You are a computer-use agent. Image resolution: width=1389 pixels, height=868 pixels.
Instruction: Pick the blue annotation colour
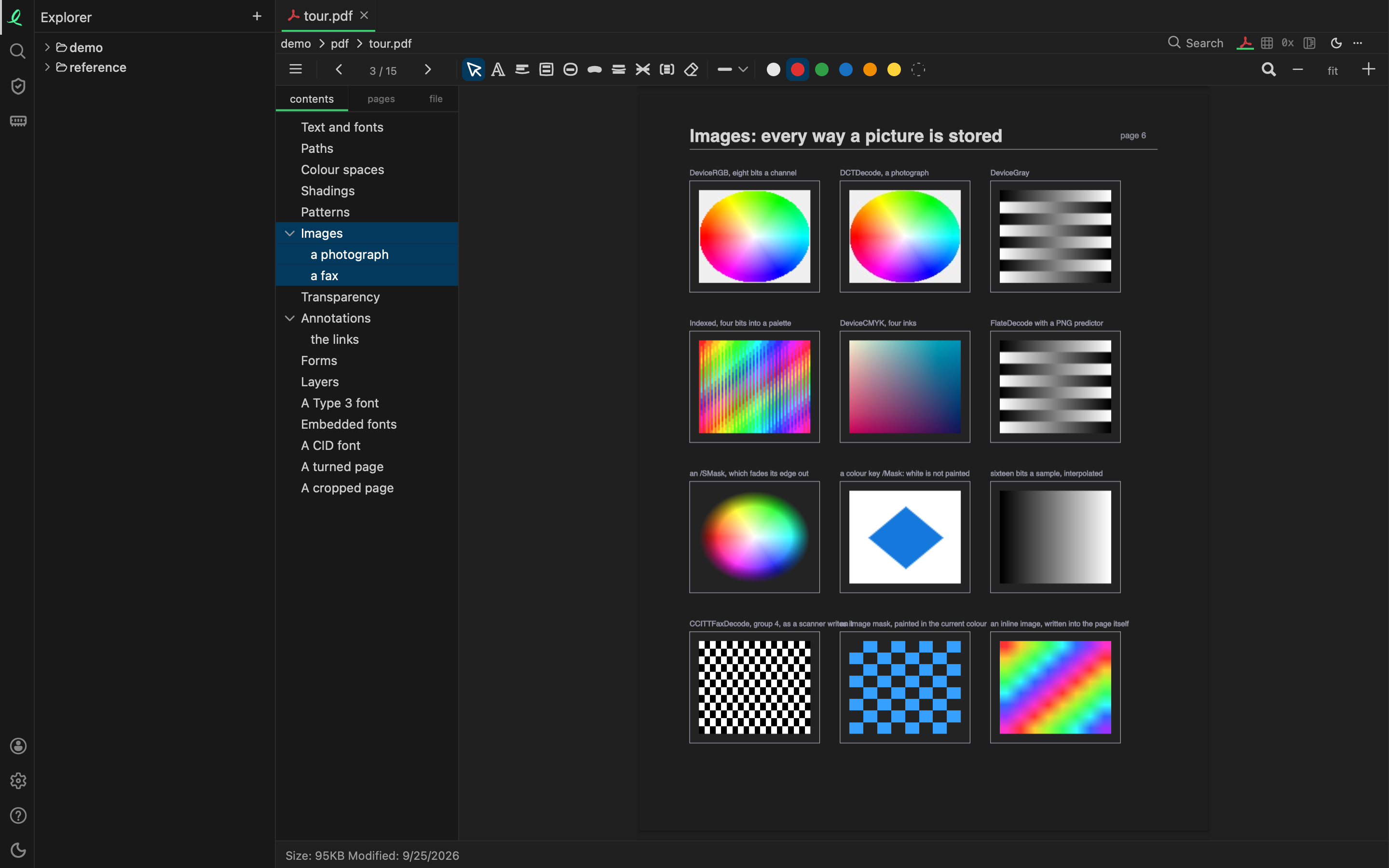click(845, 70)
